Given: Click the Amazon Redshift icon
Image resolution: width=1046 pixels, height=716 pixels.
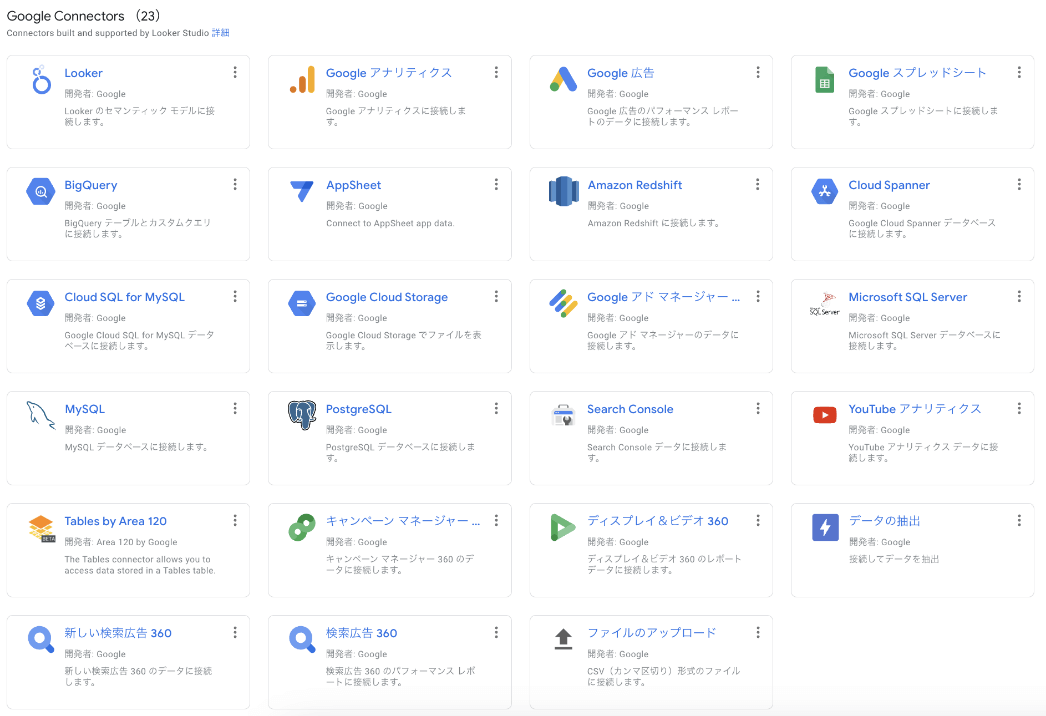Looking at the screenshot, I should pyautogui.click(x=564, y=192).
